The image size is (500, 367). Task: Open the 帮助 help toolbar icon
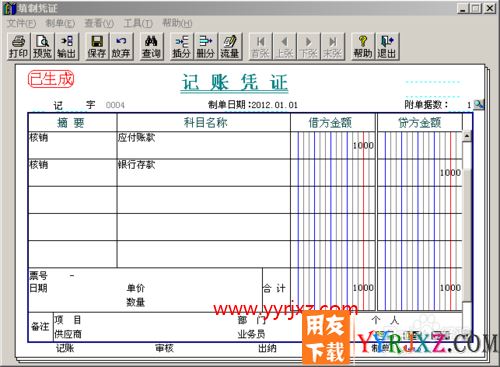point(363,46)
